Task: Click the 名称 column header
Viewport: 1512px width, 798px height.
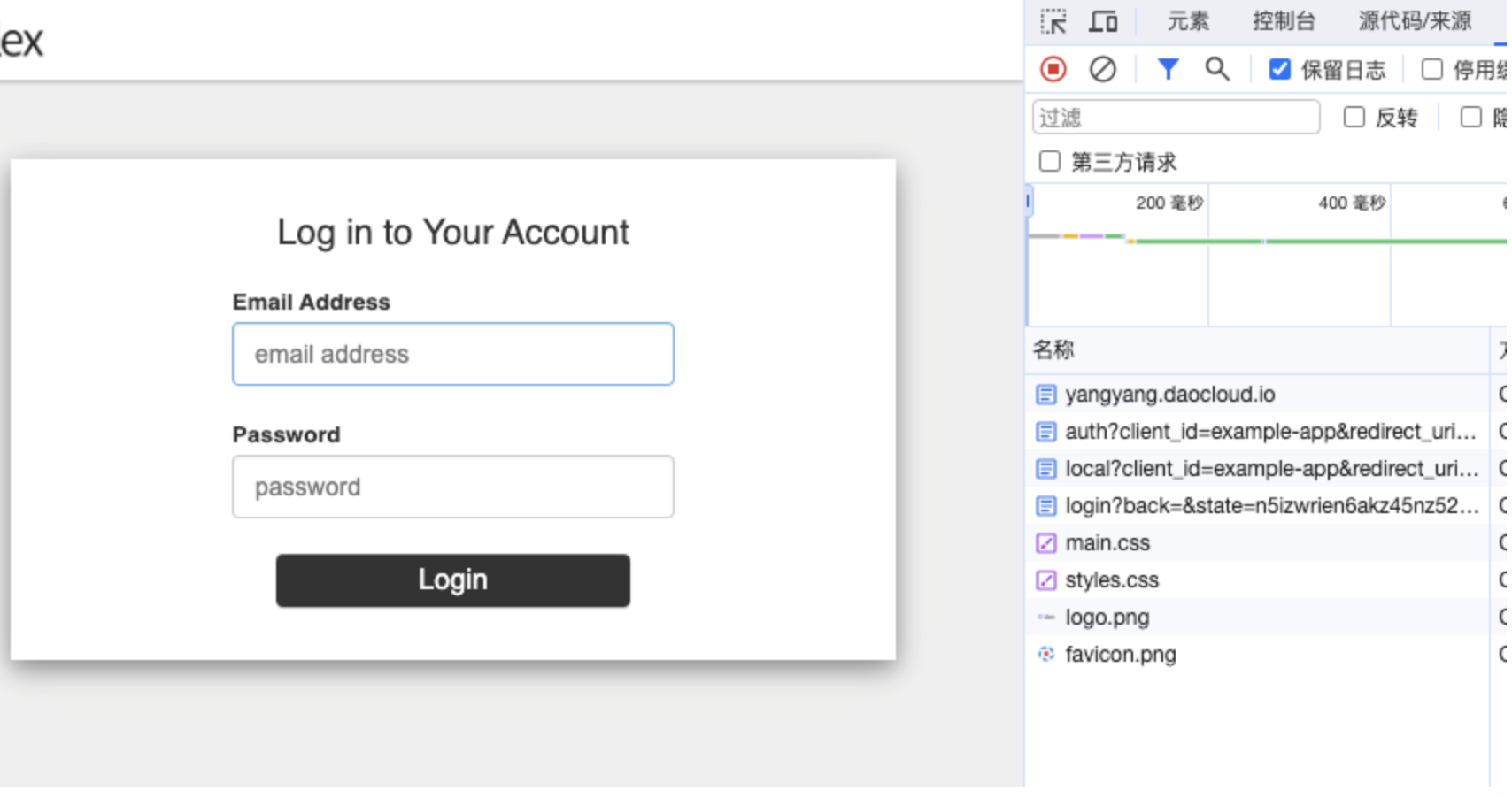Action: (x=1053, y=350)
